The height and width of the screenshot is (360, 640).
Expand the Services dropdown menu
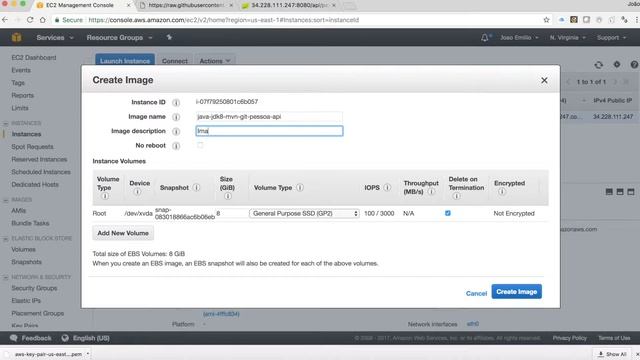click(55, 38)
